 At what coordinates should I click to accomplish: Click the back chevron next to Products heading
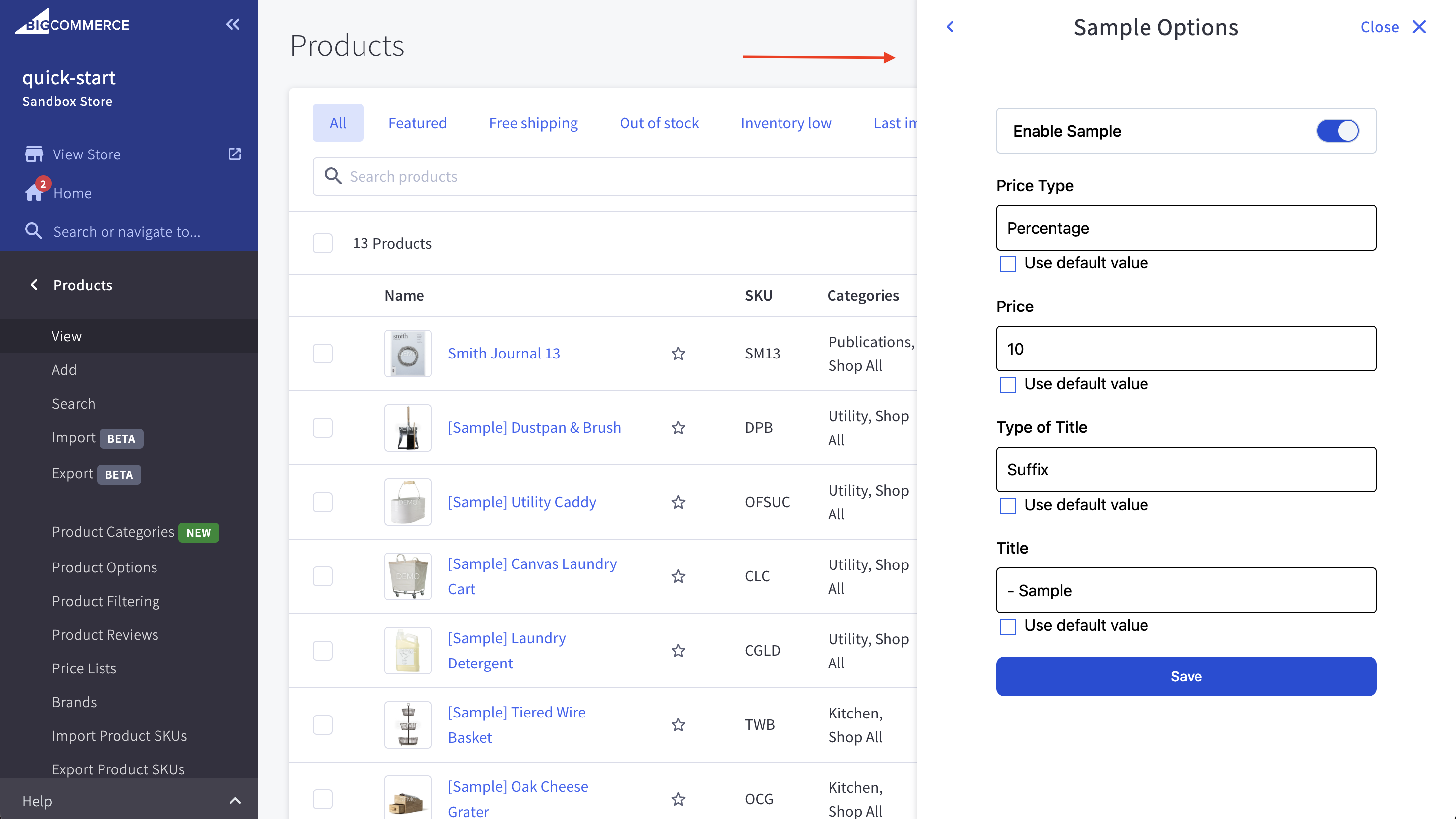click(34, 284)
